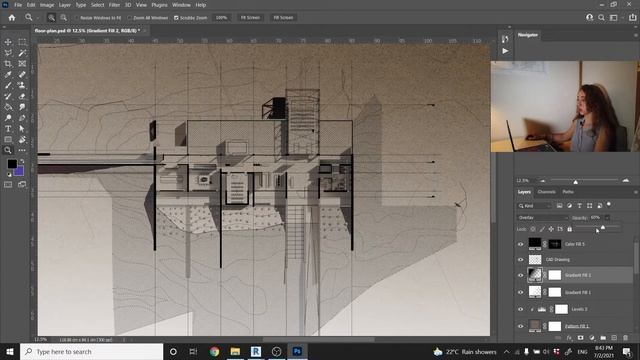Select the Dodge tool
The height and width of the screenshot is (360, 640).
(8, 118)
